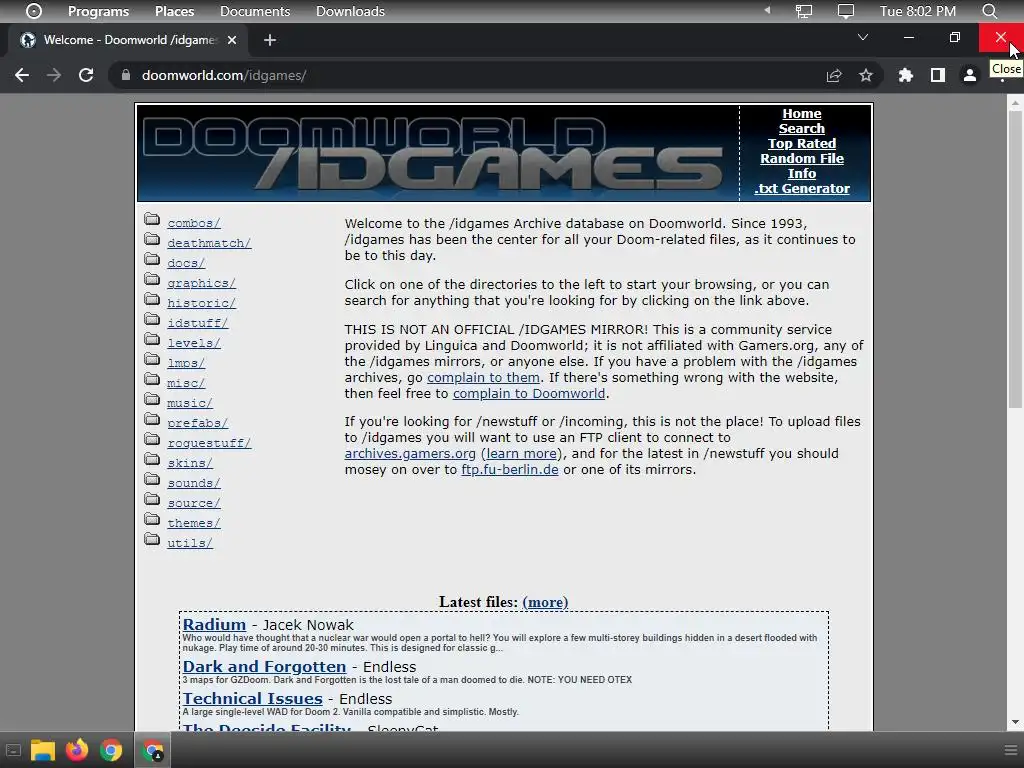Image resolution: width=1024 pixels, height=768 pixels.
Task: Click the folder icon next to prefabs/
Action: click(x=152, y=419)
